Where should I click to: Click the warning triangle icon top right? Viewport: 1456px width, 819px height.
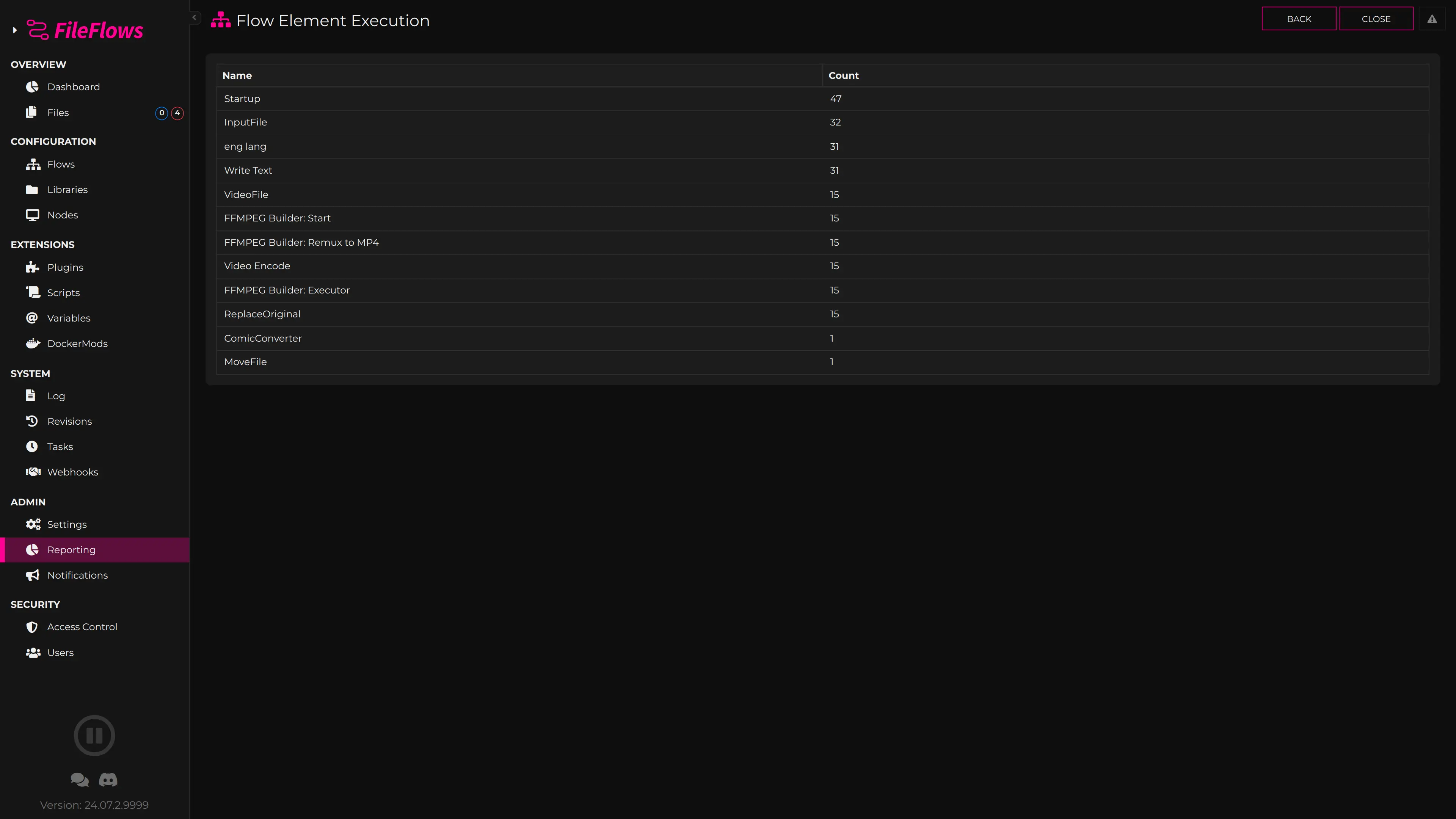[1432, 19]
